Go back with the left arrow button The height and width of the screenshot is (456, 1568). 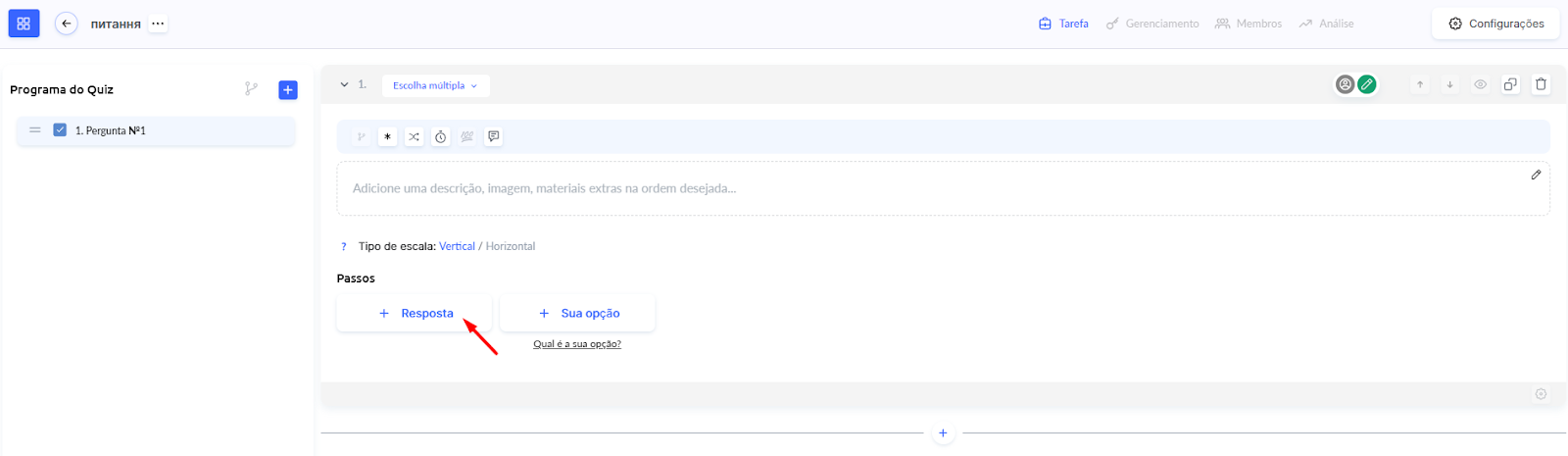click(x=66, y=24)
